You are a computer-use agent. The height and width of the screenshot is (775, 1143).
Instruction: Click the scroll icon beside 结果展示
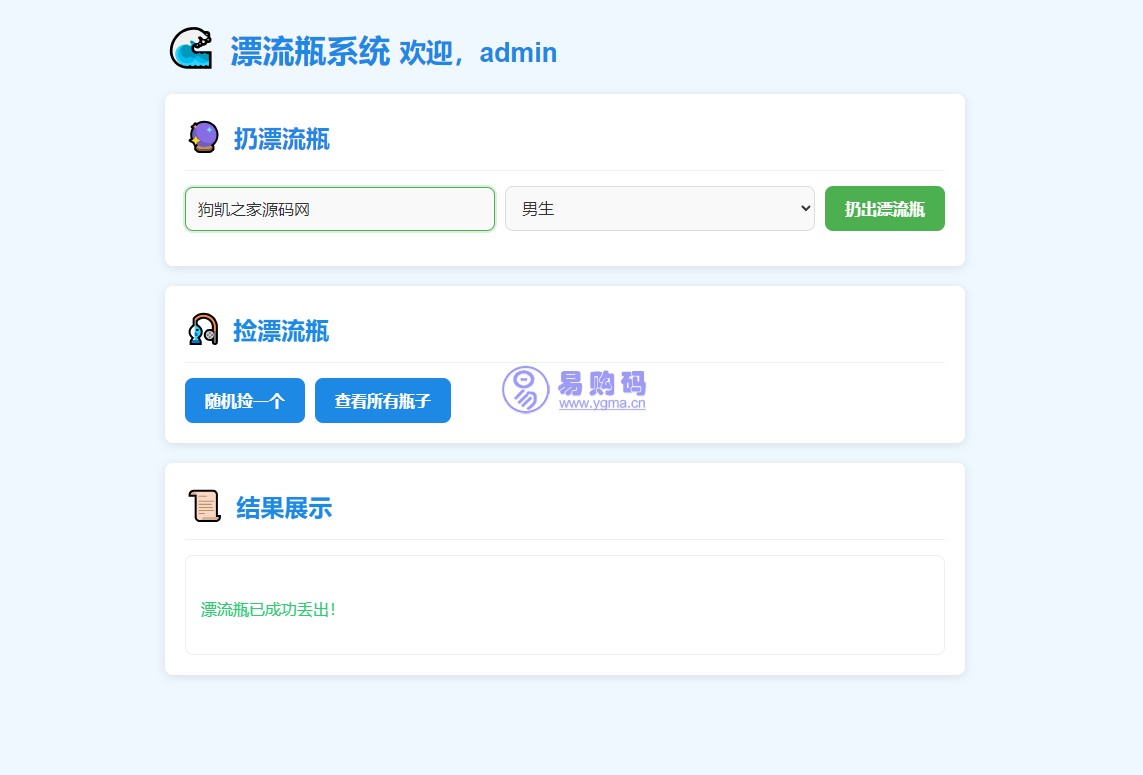[x=204, y=507]
